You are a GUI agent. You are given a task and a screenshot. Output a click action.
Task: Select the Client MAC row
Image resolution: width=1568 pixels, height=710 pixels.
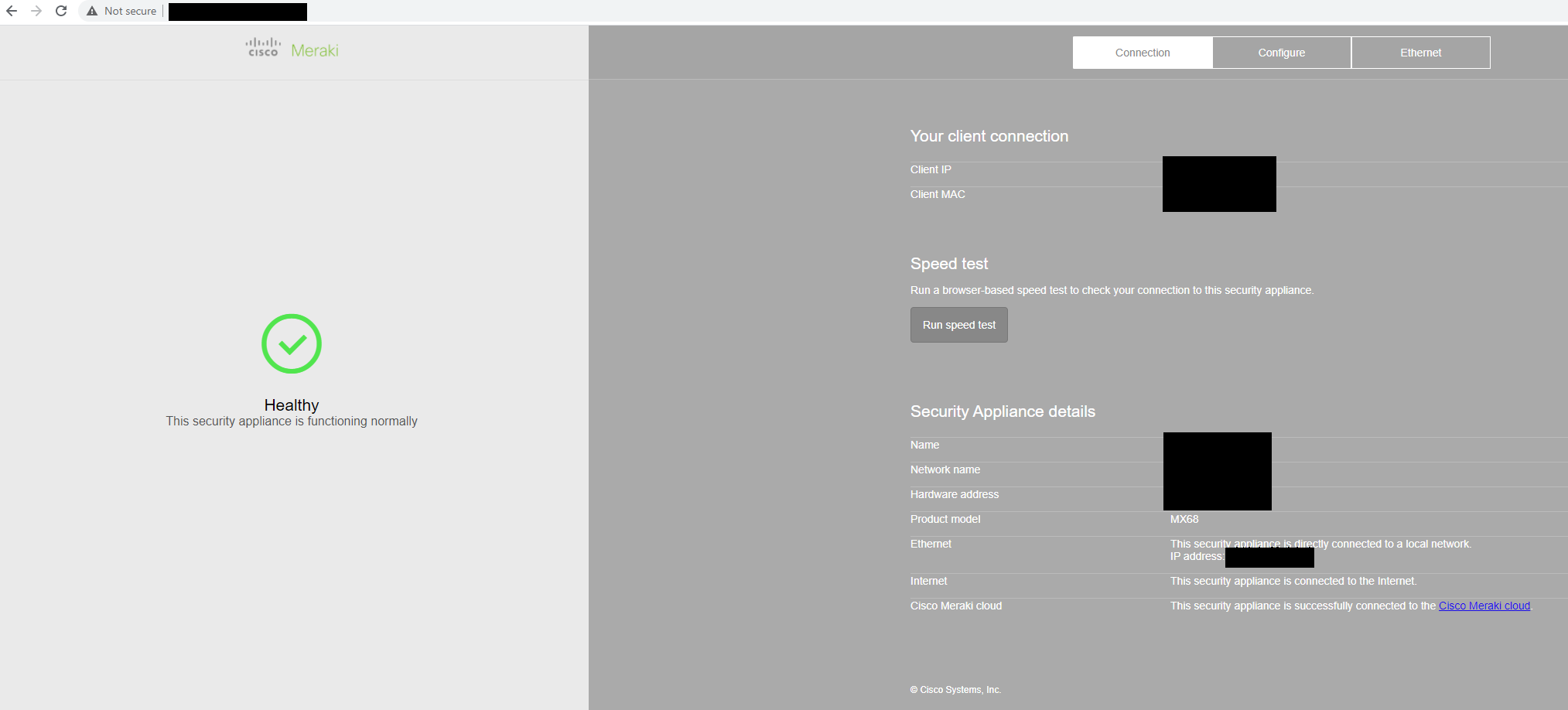938,194
